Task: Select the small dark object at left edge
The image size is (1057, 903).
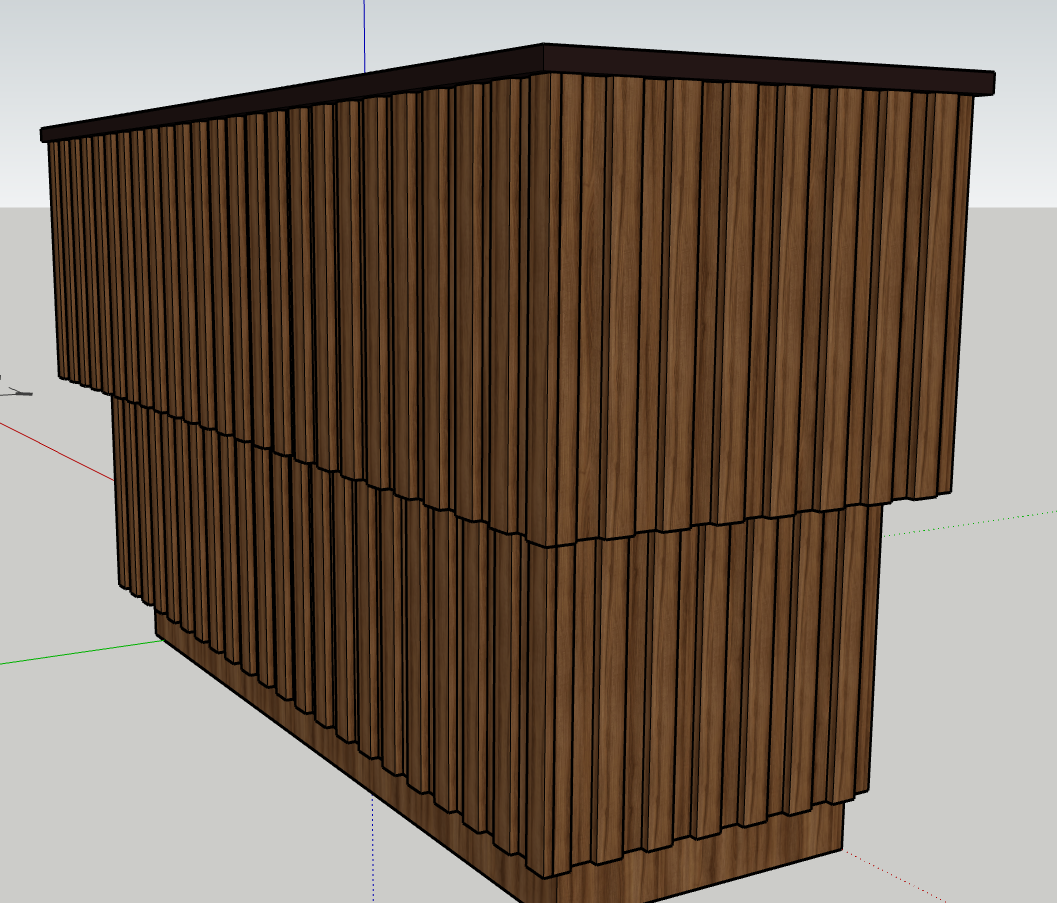Action: [x=18, y=392]
